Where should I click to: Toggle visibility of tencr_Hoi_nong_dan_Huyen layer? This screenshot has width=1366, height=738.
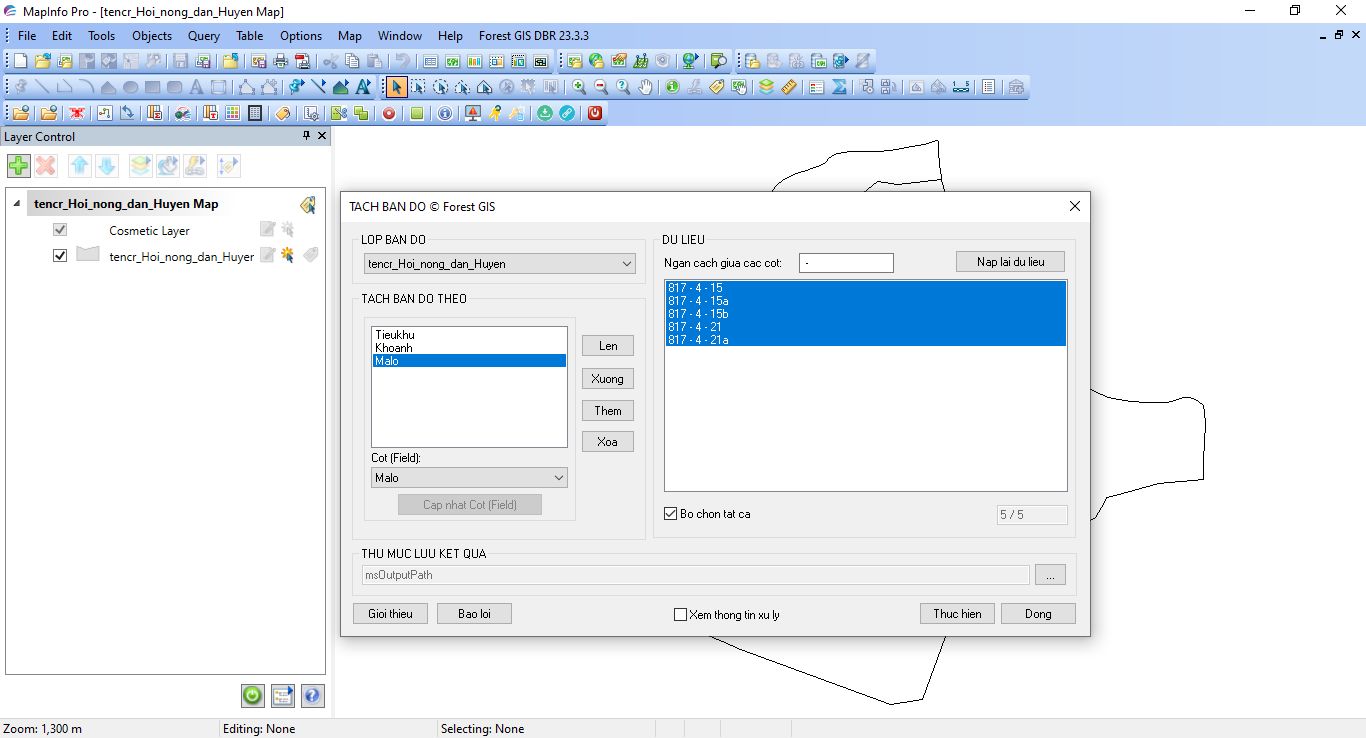(x=60, y=256)
